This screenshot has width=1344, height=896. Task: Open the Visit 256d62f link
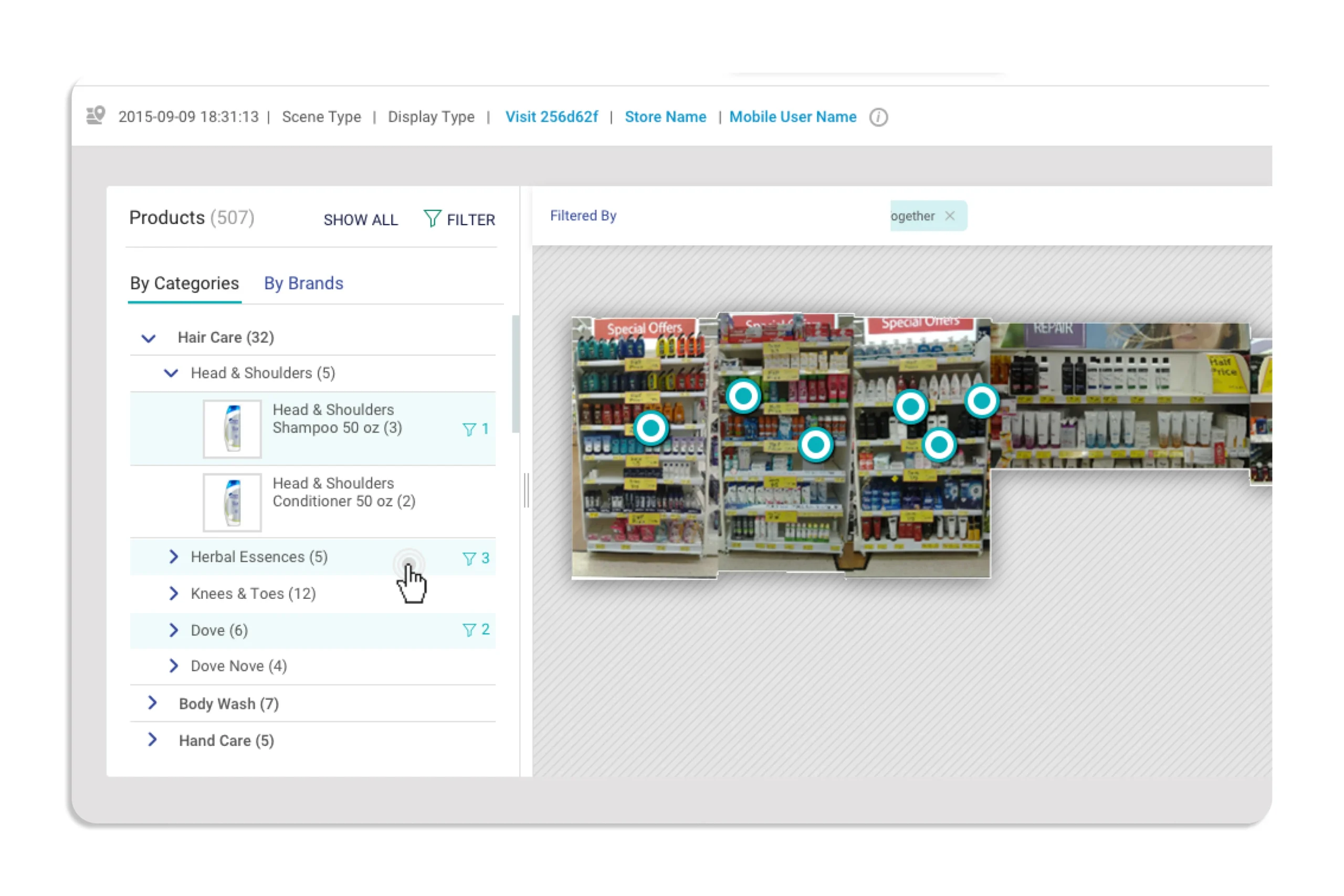(x=551, y=117)
